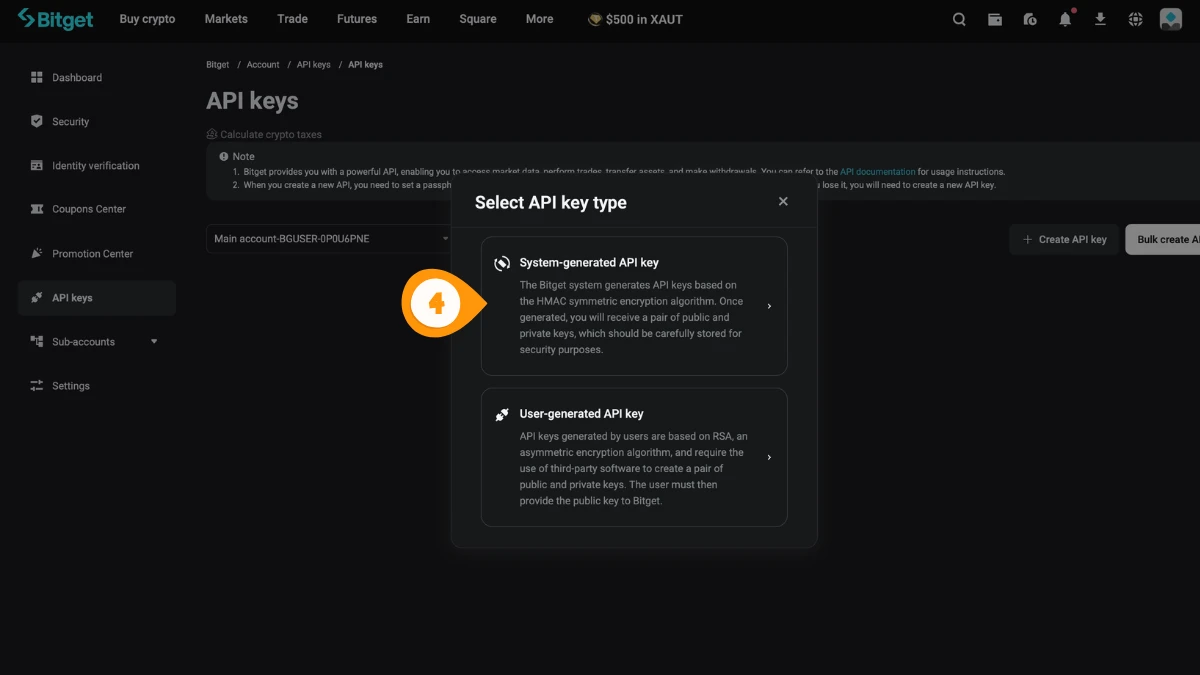Close the Select API key type dialog

click(x=783, y=201)
